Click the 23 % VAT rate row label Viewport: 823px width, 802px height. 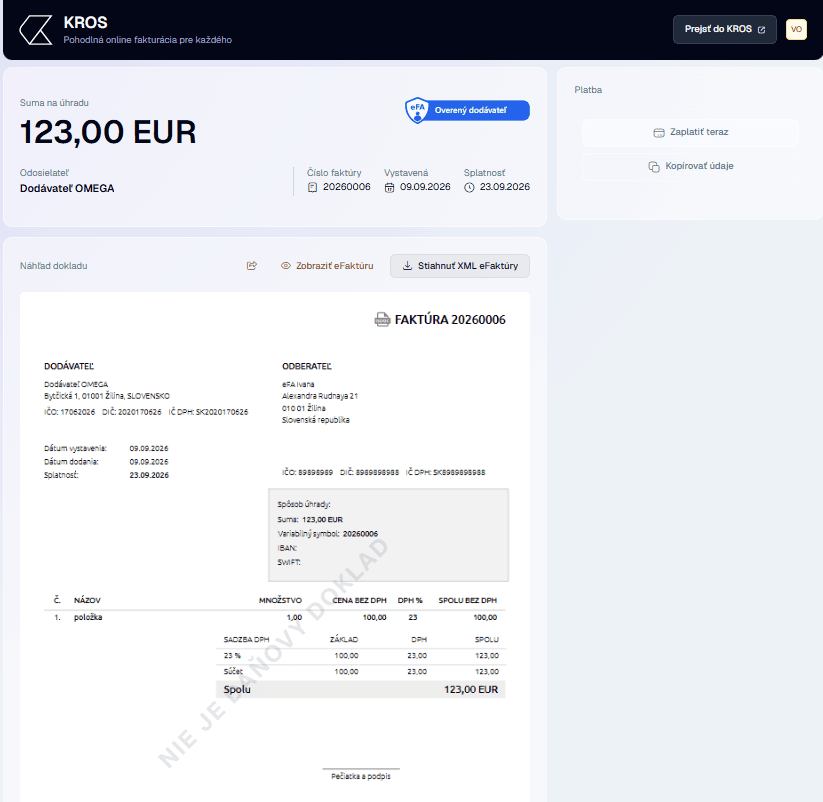coord(232,656)
